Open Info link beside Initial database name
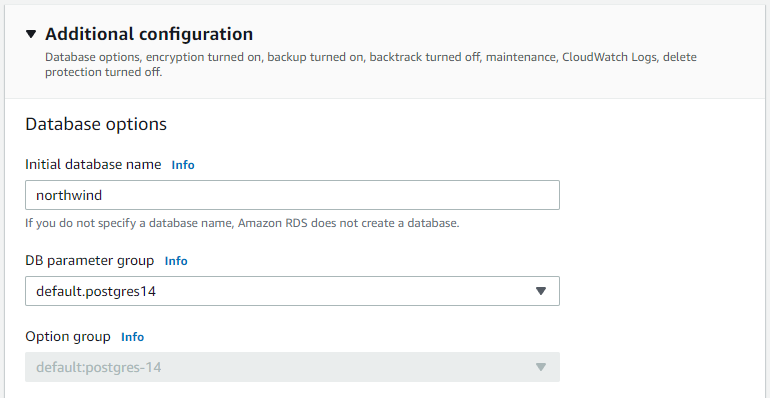This screenshot has height=398, width=770. pyautogui.click(x=183, y=165)
